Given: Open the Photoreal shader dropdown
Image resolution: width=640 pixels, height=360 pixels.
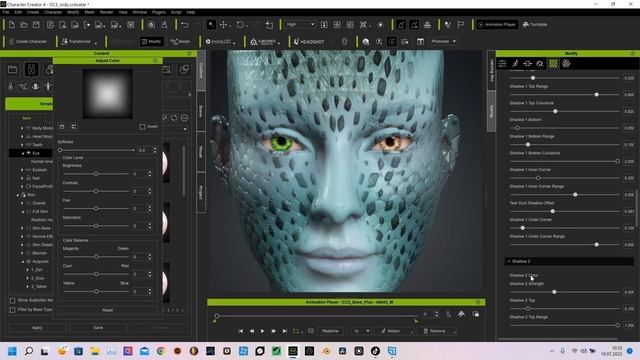Looking at the screenshot, I should (x=444, y=41).
